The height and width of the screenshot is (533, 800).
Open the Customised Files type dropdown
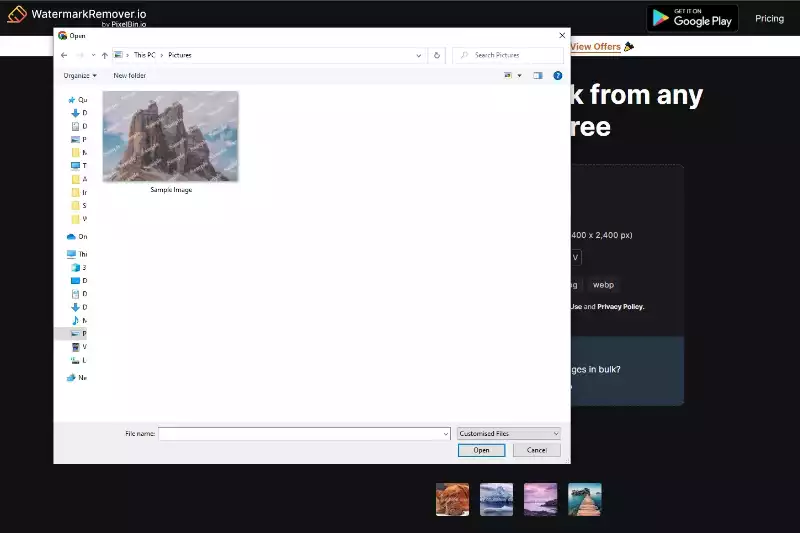(x=509, y=434)
